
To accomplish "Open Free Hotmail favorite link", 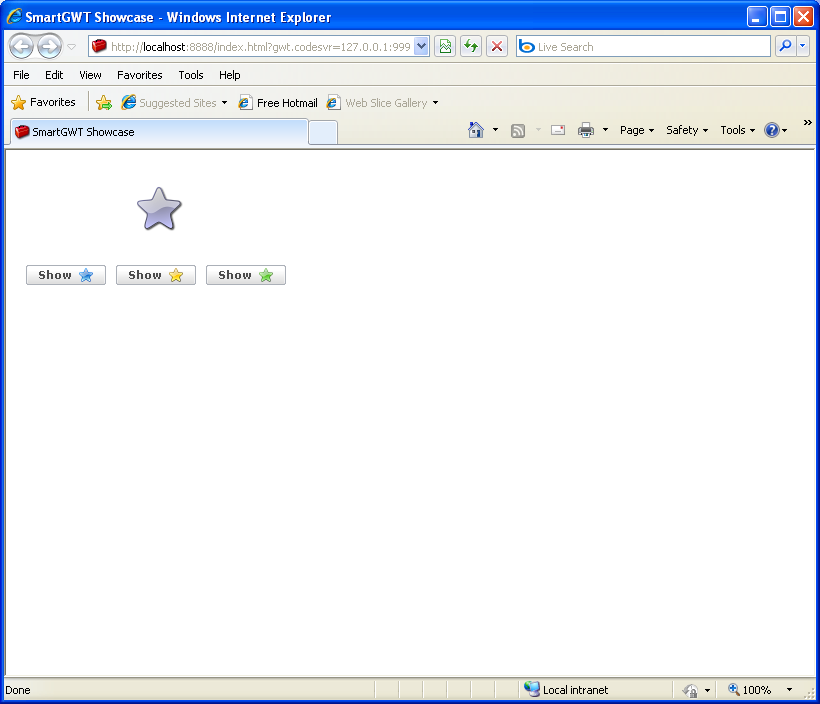I will 278,103.
